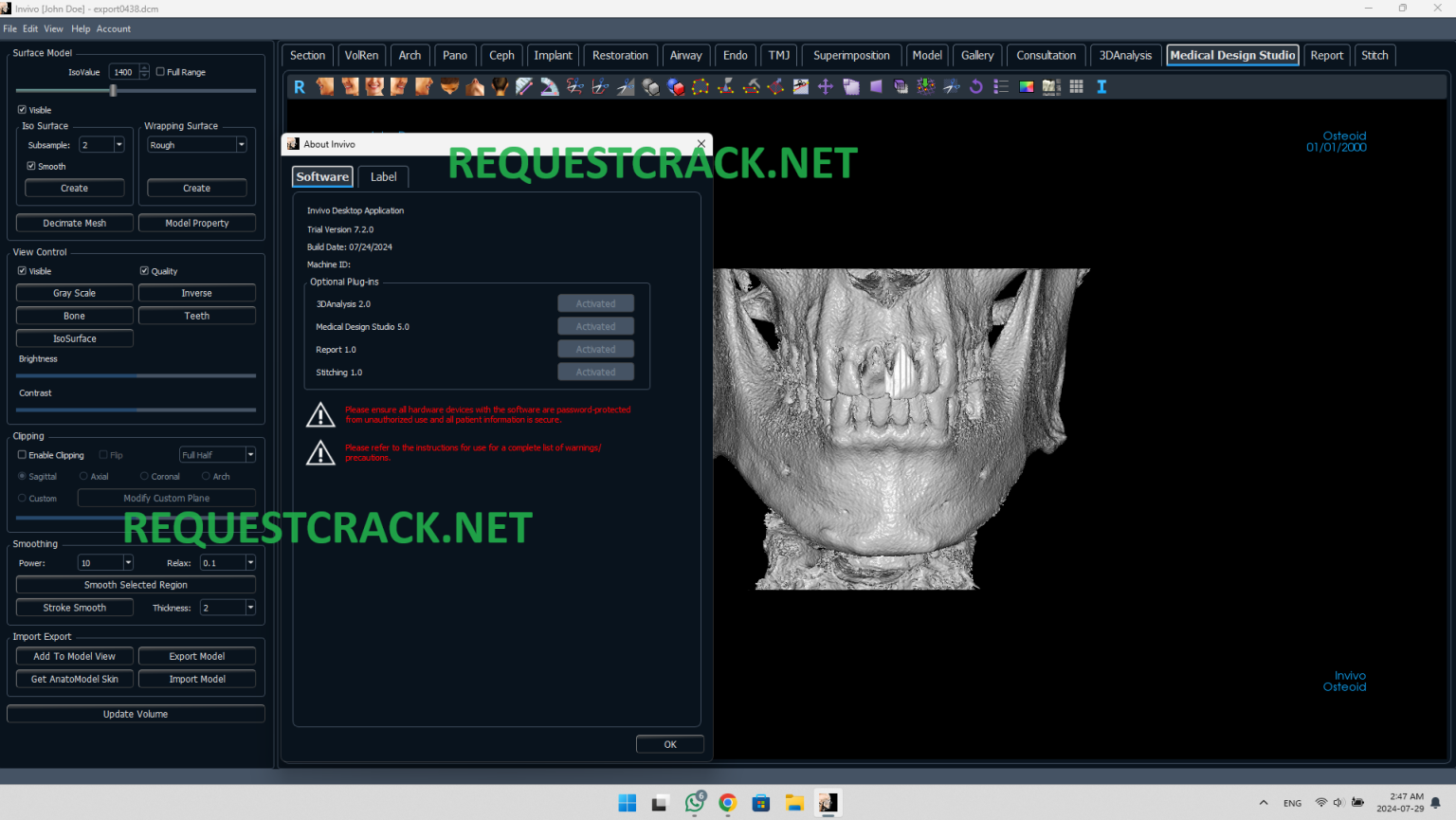Click OK in the About Invivo dialog
The width and height of the screenshot is (1456, 820).
669,744
